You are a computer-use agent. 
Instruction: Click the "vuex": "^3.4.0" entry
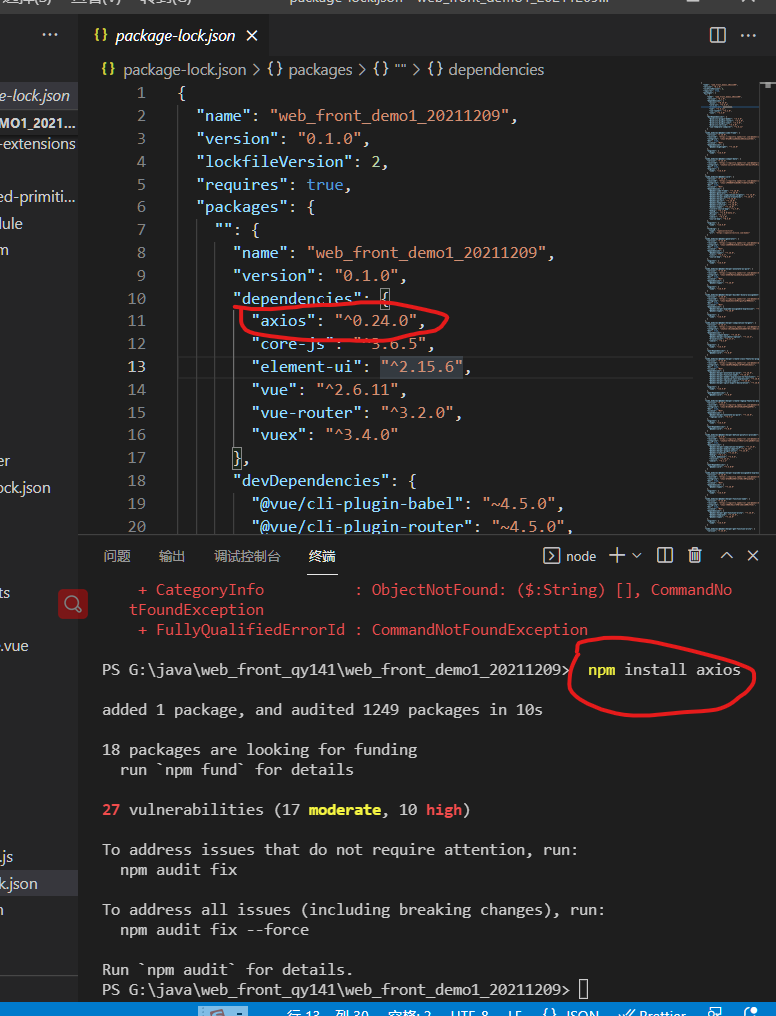pos(325,434)
